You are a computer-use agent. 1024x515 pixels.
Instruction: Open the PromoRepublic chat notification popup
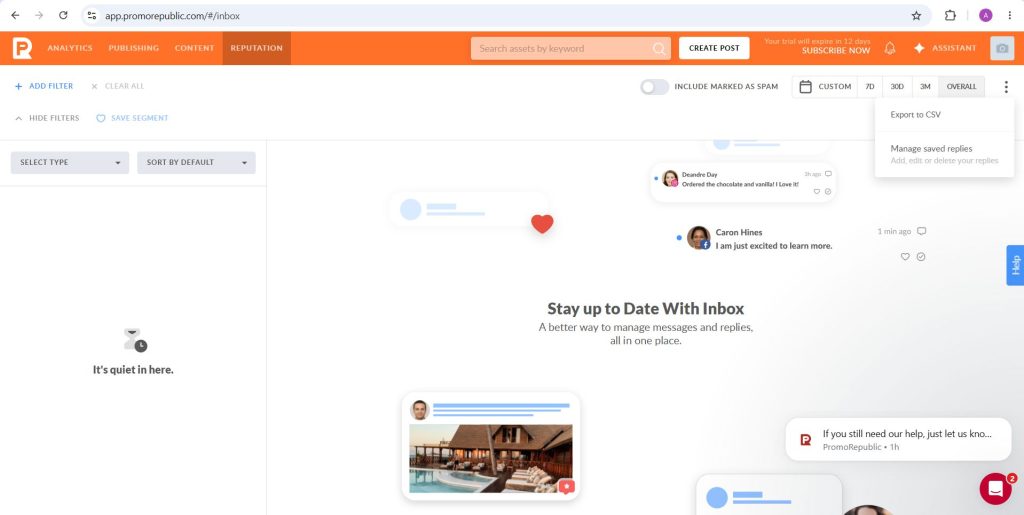898,439
